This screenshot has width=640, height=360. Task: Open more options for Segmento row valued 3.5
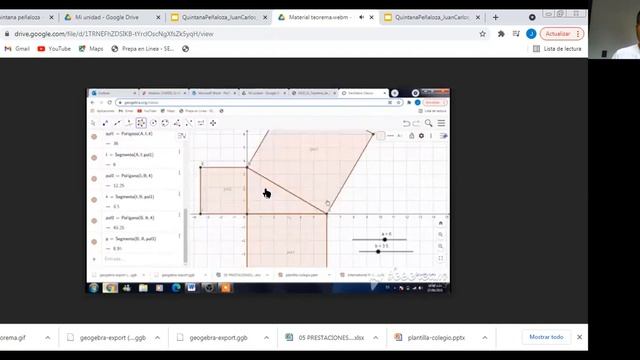pyautogui.click(x=179, y=194)
